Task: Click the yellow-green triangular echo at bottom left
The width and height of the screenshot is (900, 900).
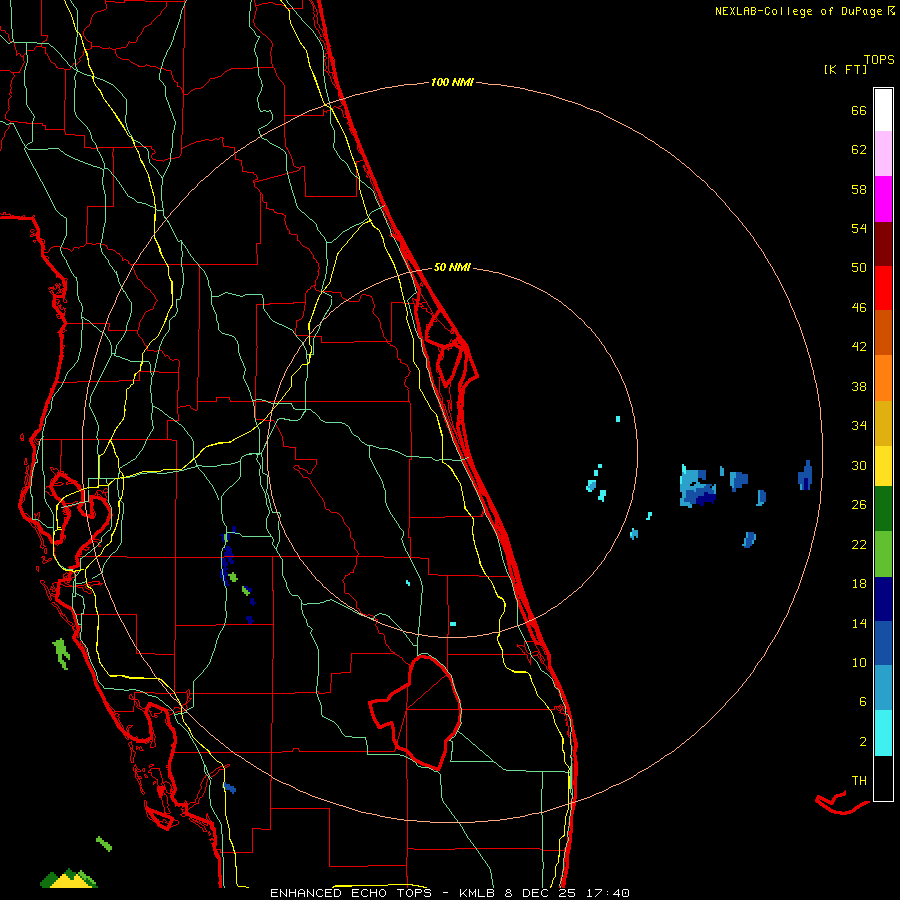Action: (x=69, y=879)
